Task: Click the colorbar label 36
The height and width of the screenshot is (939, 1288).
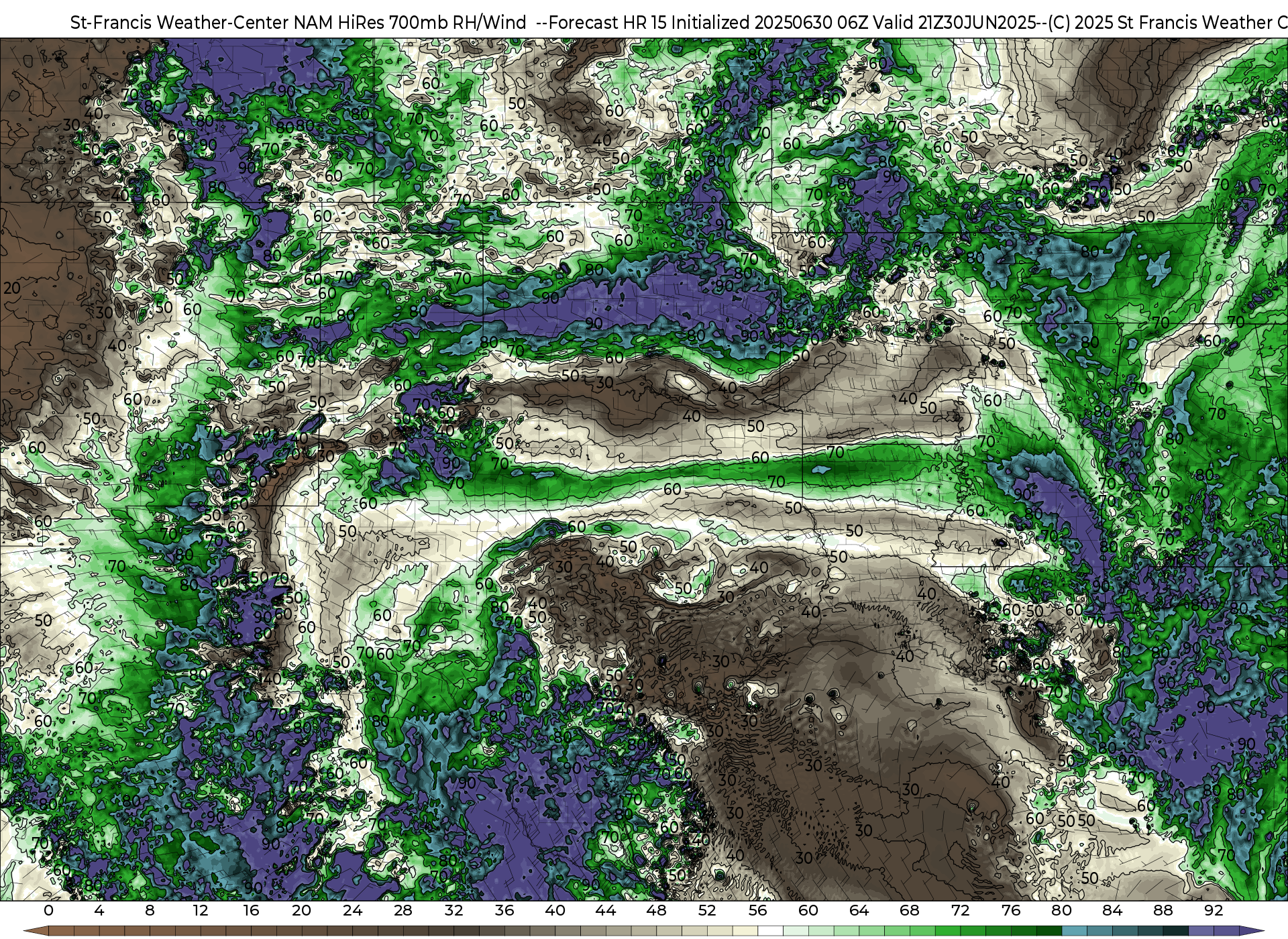Action: click(x=504, y=910)
